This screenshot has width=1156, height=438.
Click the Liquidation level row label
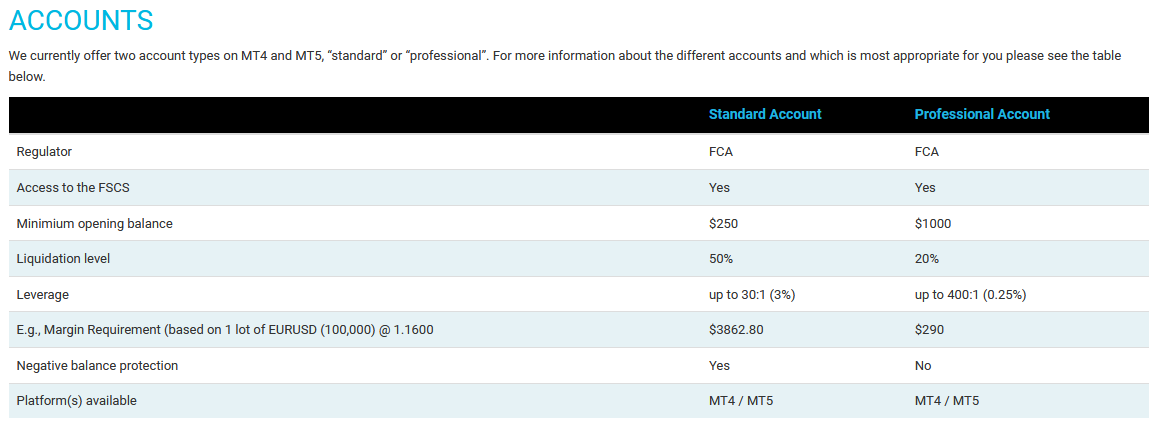tap(63, 259)
